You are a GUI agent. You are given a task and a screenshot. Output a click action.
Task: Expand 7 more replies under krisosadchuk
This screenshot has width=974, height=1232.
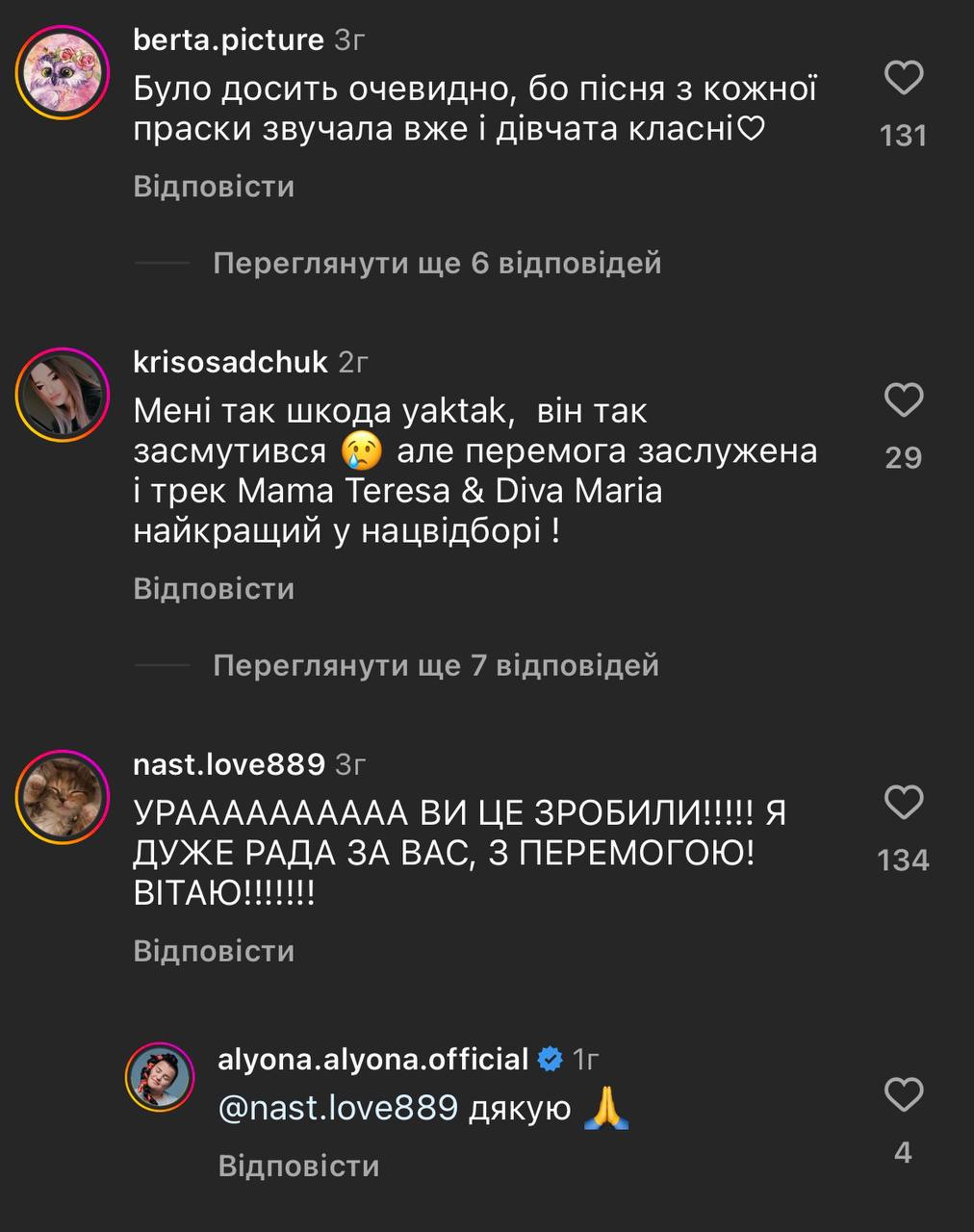tap(436, 665)
